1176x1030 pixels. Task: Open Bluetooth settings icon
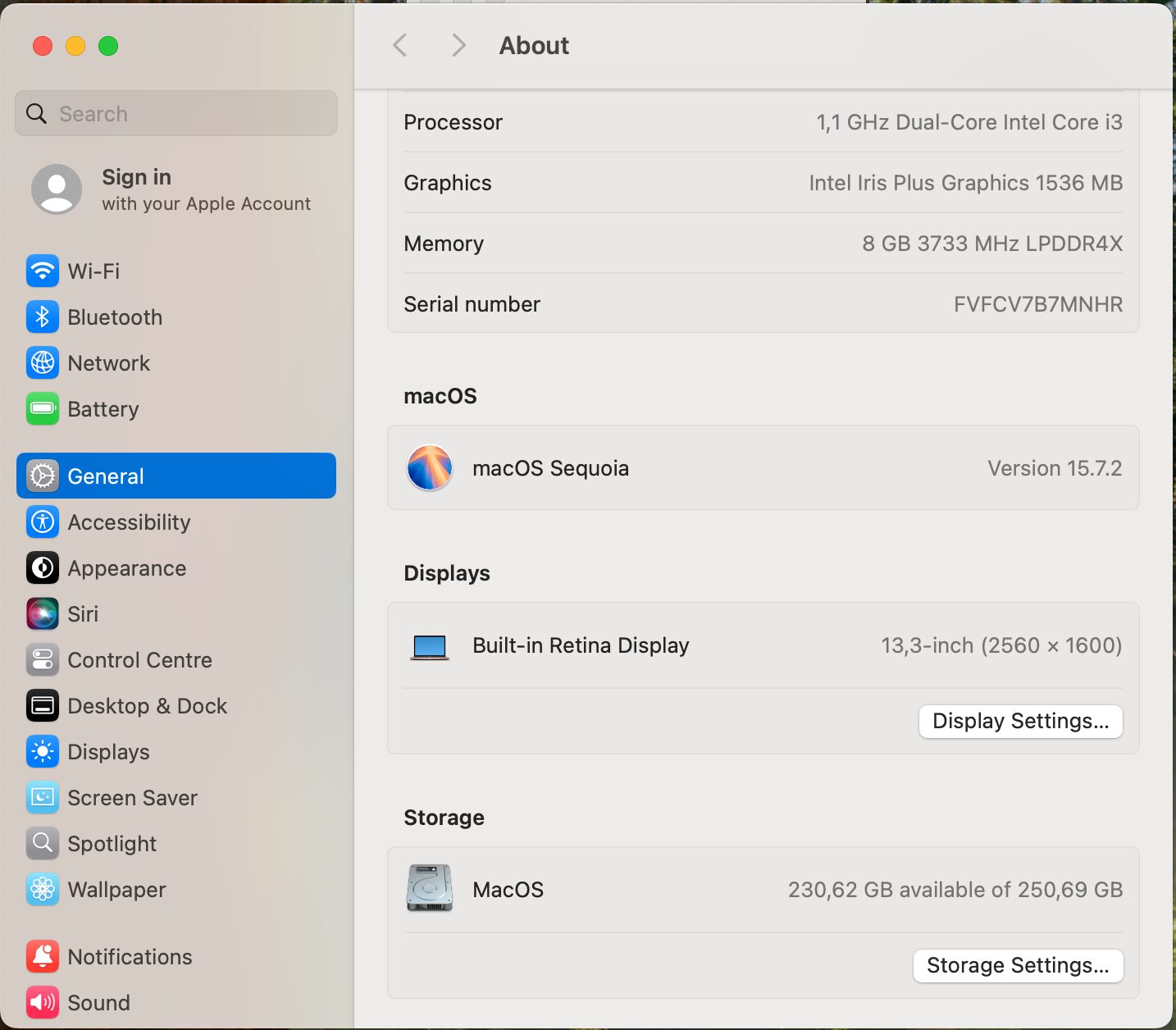point(43,317)
